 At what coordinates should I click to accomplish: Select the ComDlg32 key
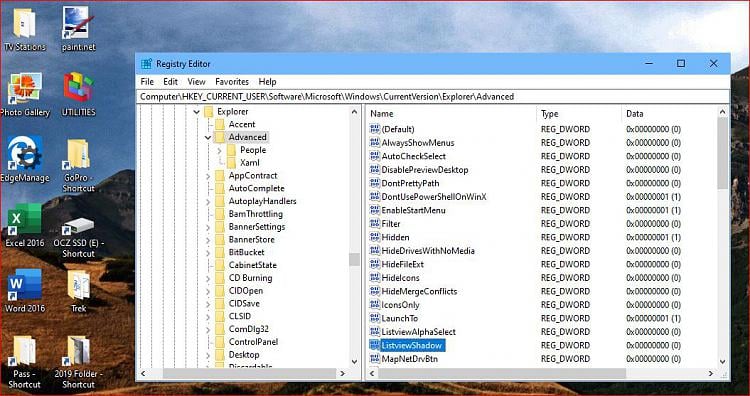pyautogui.click(x=248, y=329)
